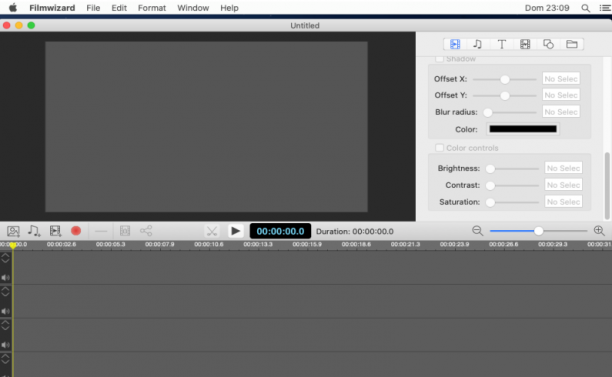Enable the Shadow checkbox

point(439,59)
